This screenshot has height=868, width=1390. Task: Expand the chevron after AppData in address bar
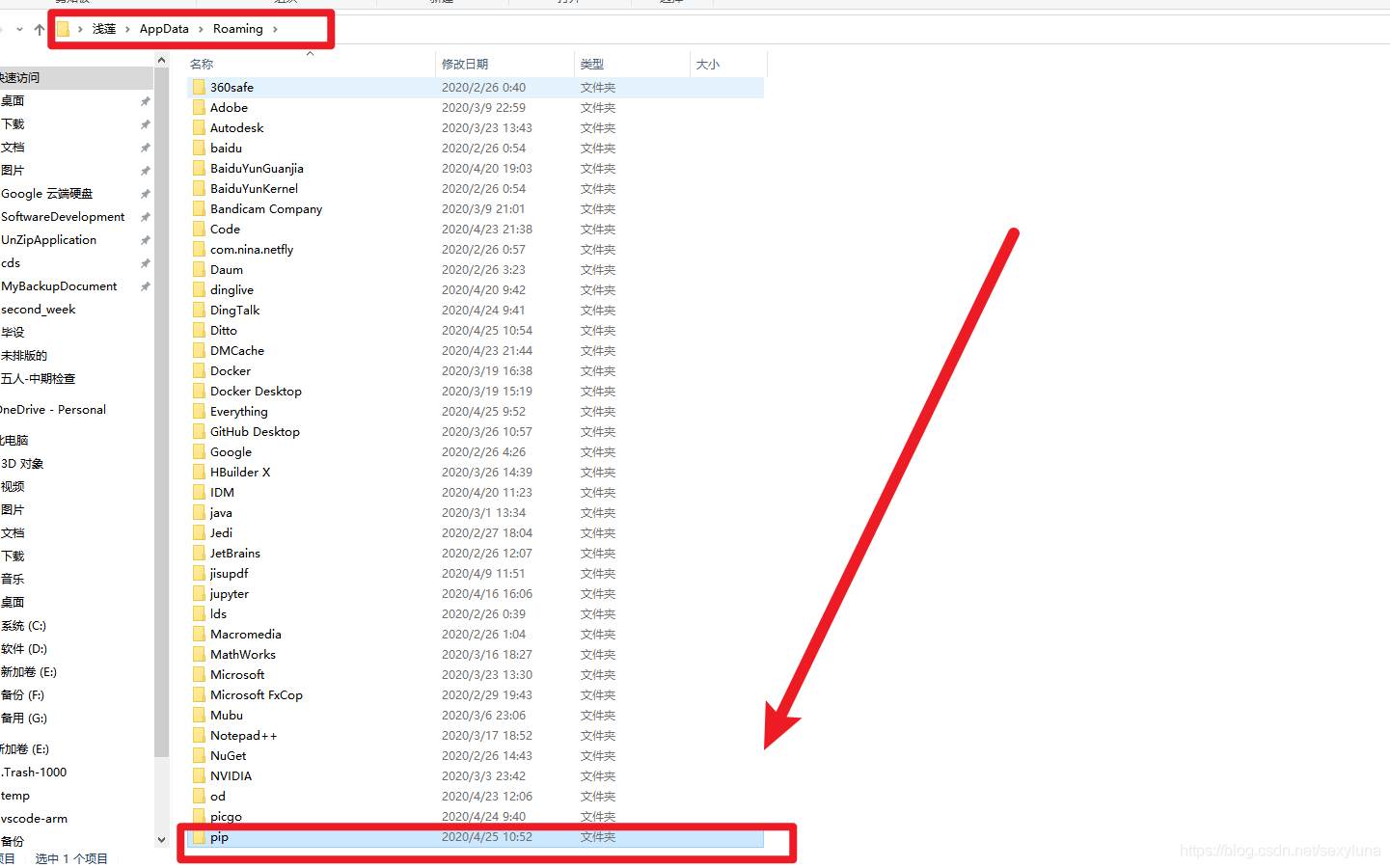pyautogui.click(x=201, y=29)
